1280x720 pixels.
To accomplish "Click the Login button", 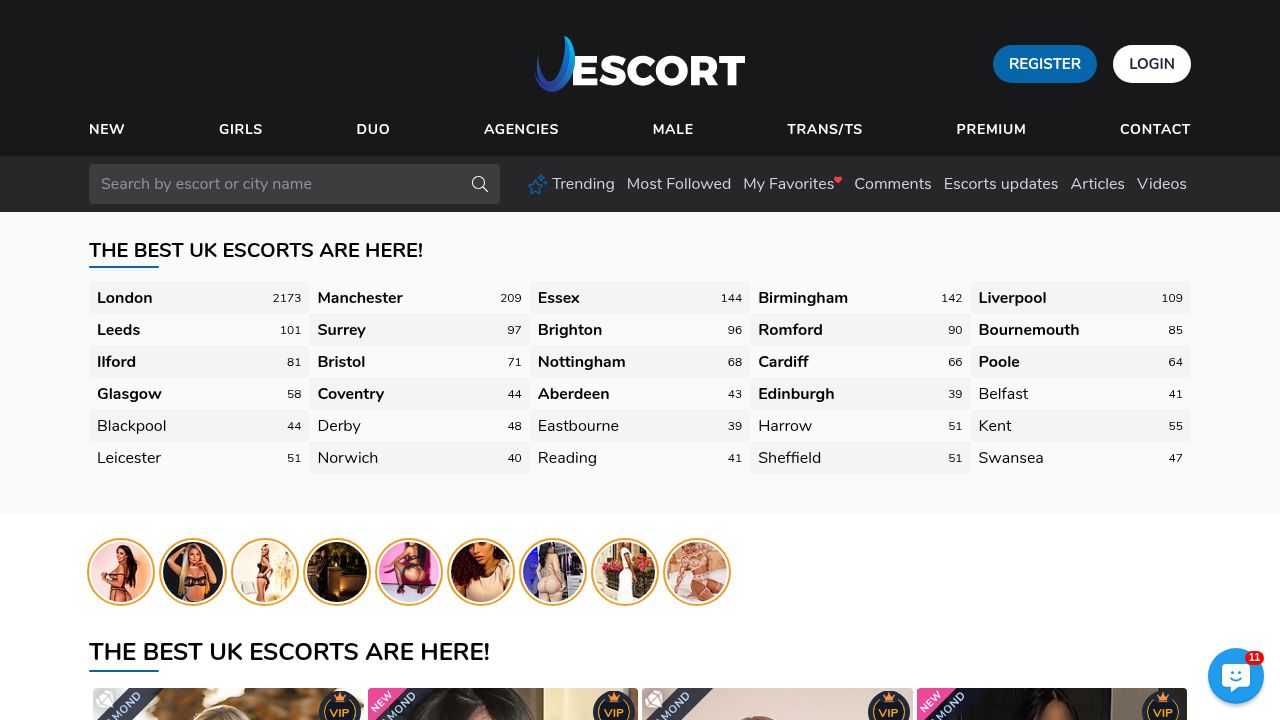I will tap(1152, 64).
